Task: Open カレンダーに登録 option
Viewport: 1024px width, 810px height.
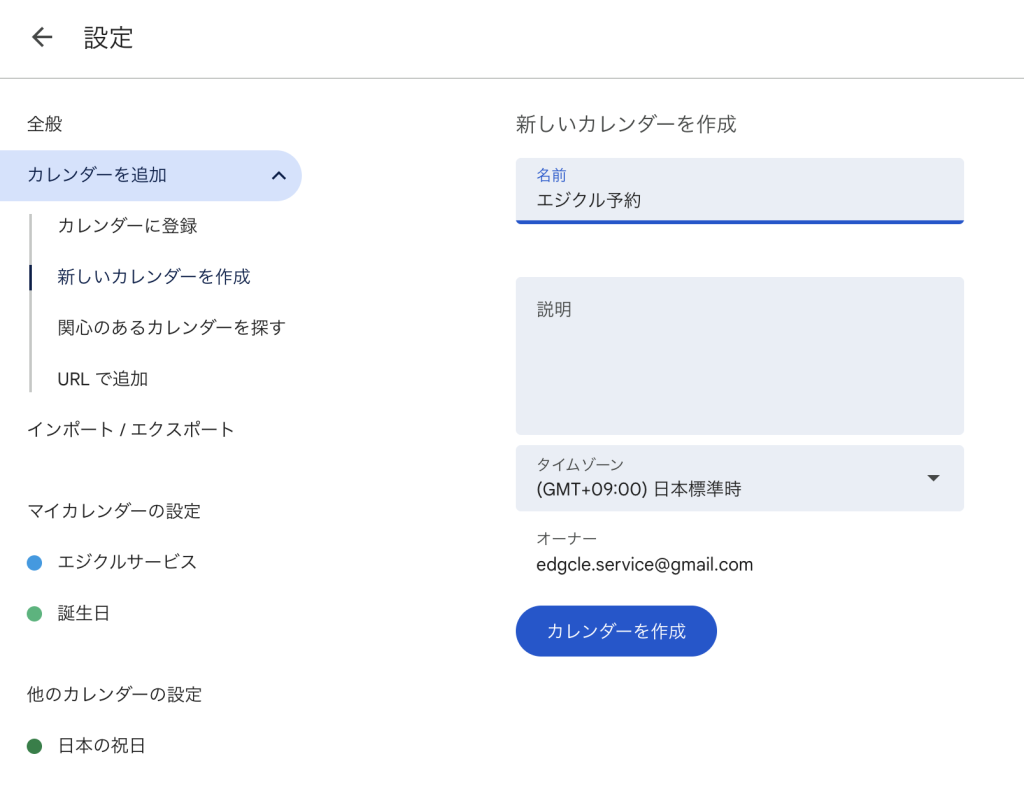Action: point(127,226)
